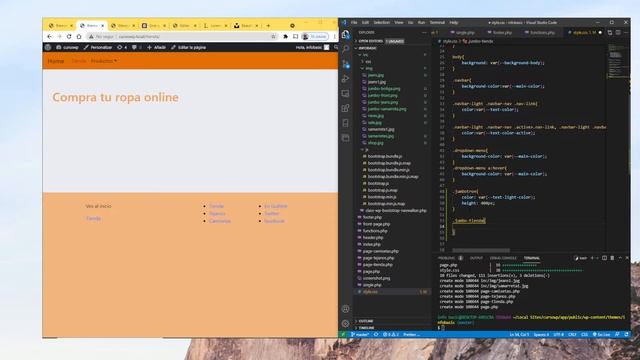640x360 pixels.
Task: Click the browser Home icon
Action: pos(79,36)
